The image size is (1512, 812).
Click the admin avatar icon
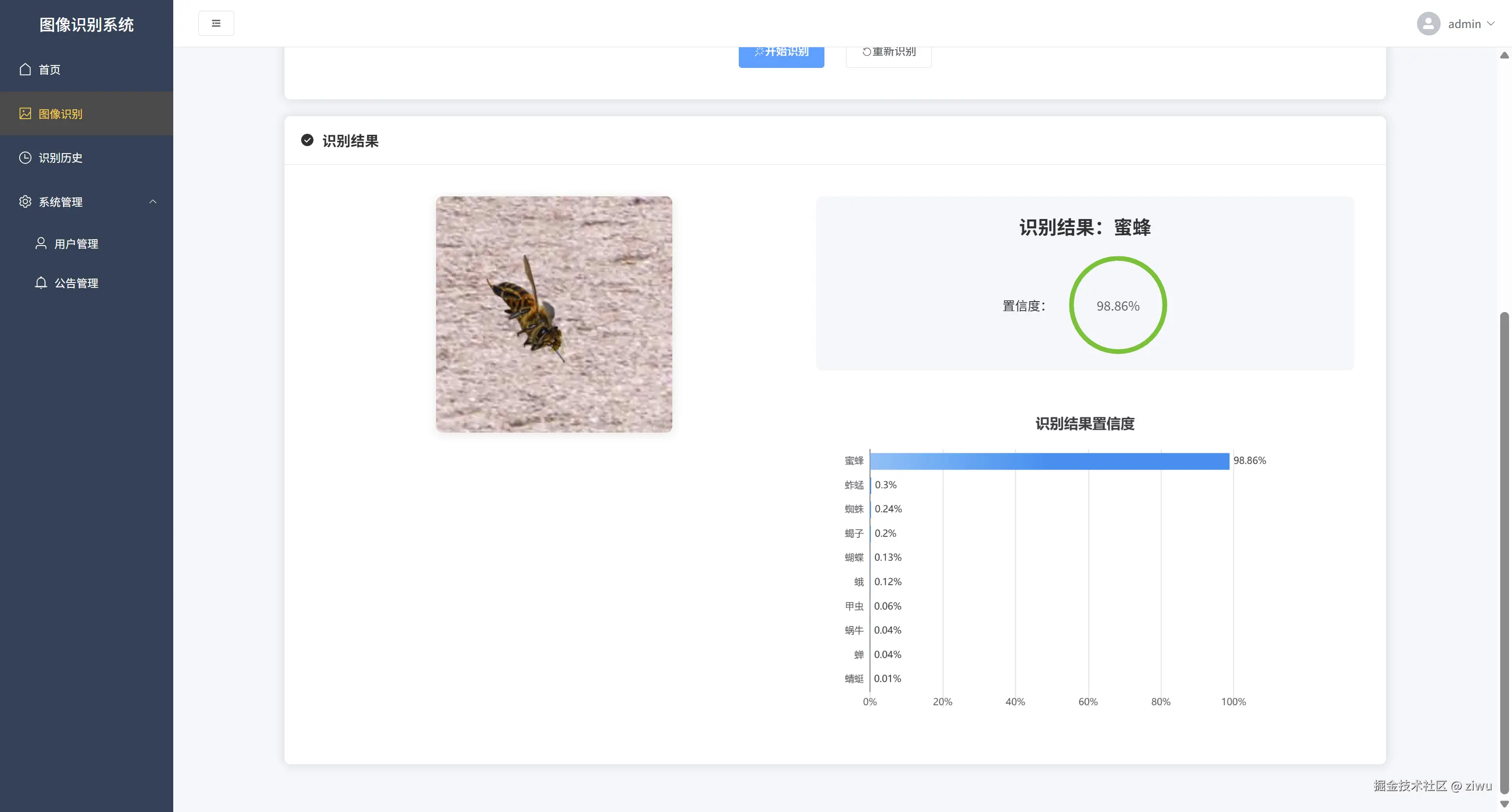coord(1428,24)
